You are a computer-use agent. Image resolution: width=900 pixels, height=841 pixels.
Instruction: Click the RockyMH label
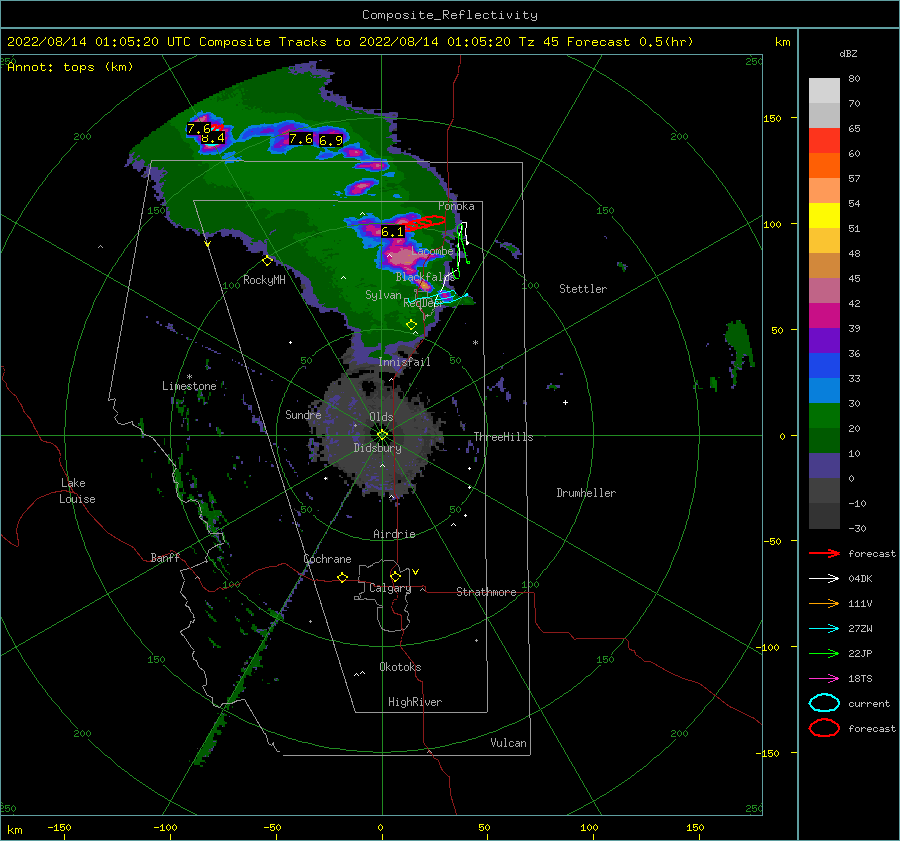(x=264, y=280)
